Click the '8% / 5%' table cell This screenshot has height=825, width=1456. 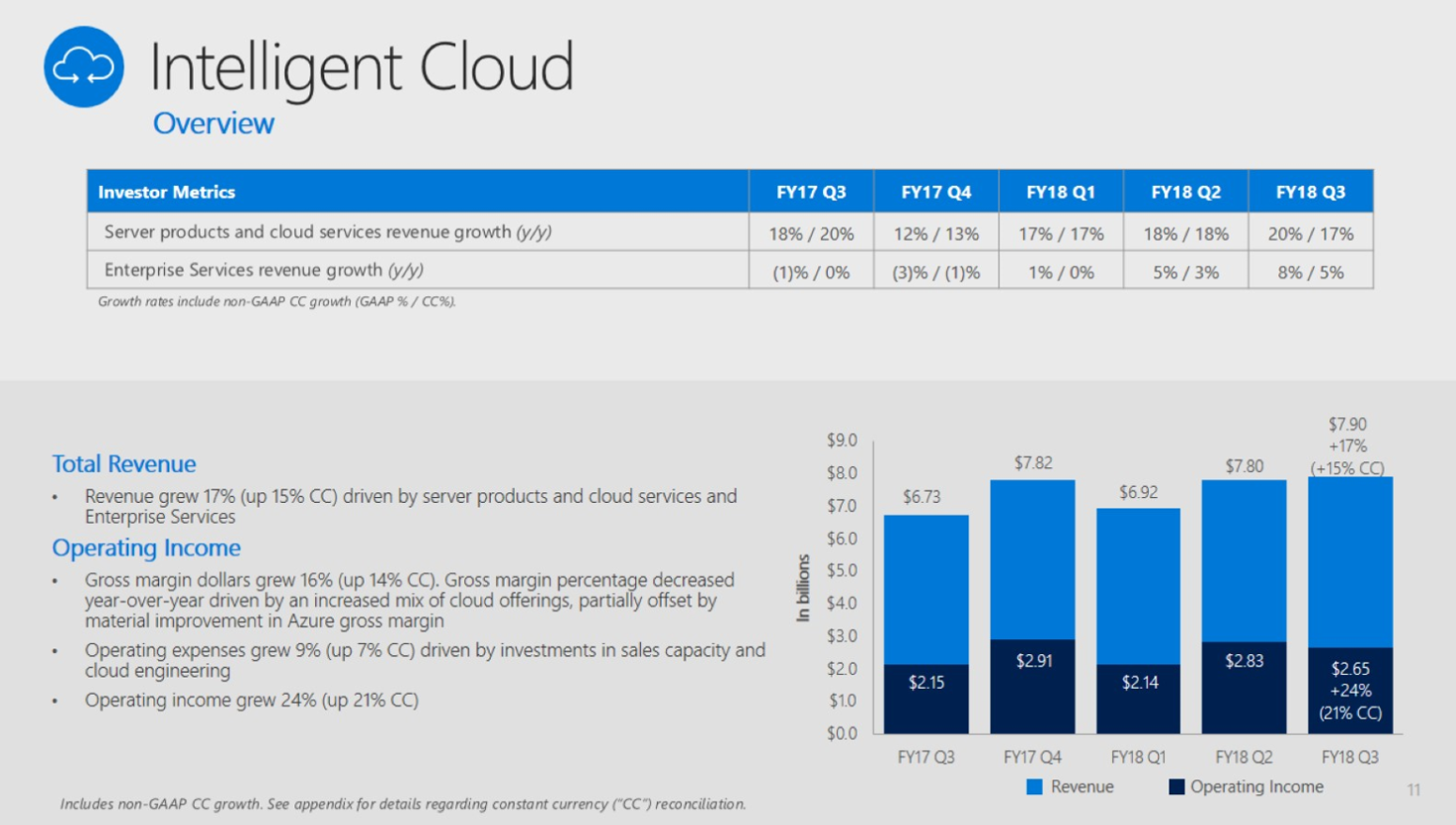(1310, 272)
